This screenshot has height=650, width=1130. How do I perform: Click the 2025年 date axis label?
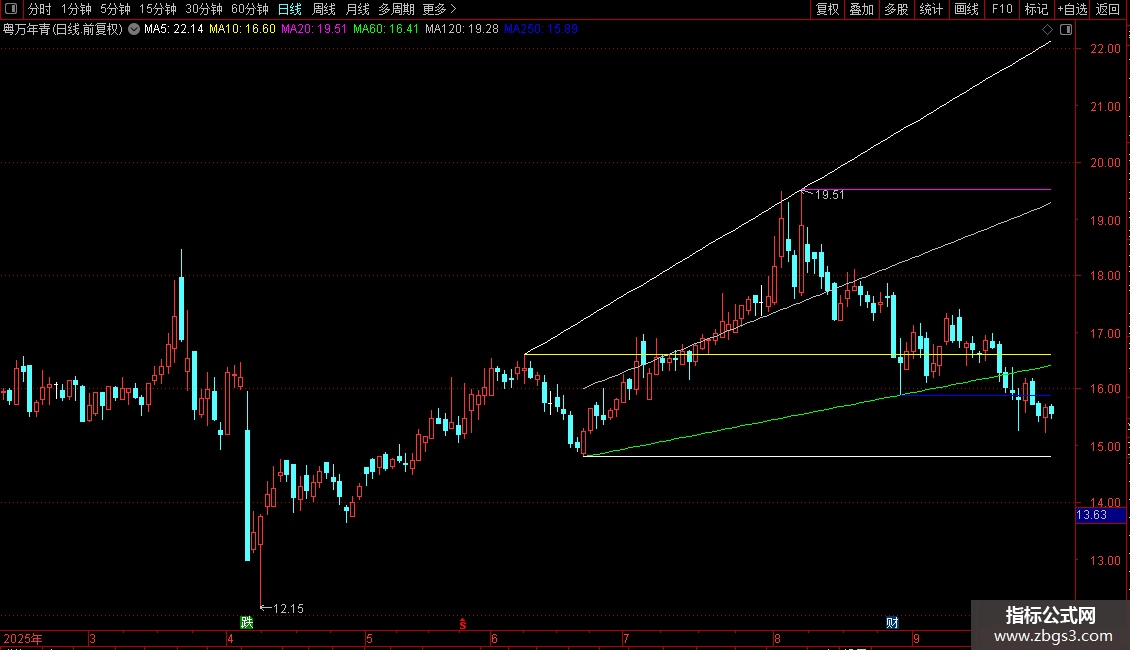[23, 639]
